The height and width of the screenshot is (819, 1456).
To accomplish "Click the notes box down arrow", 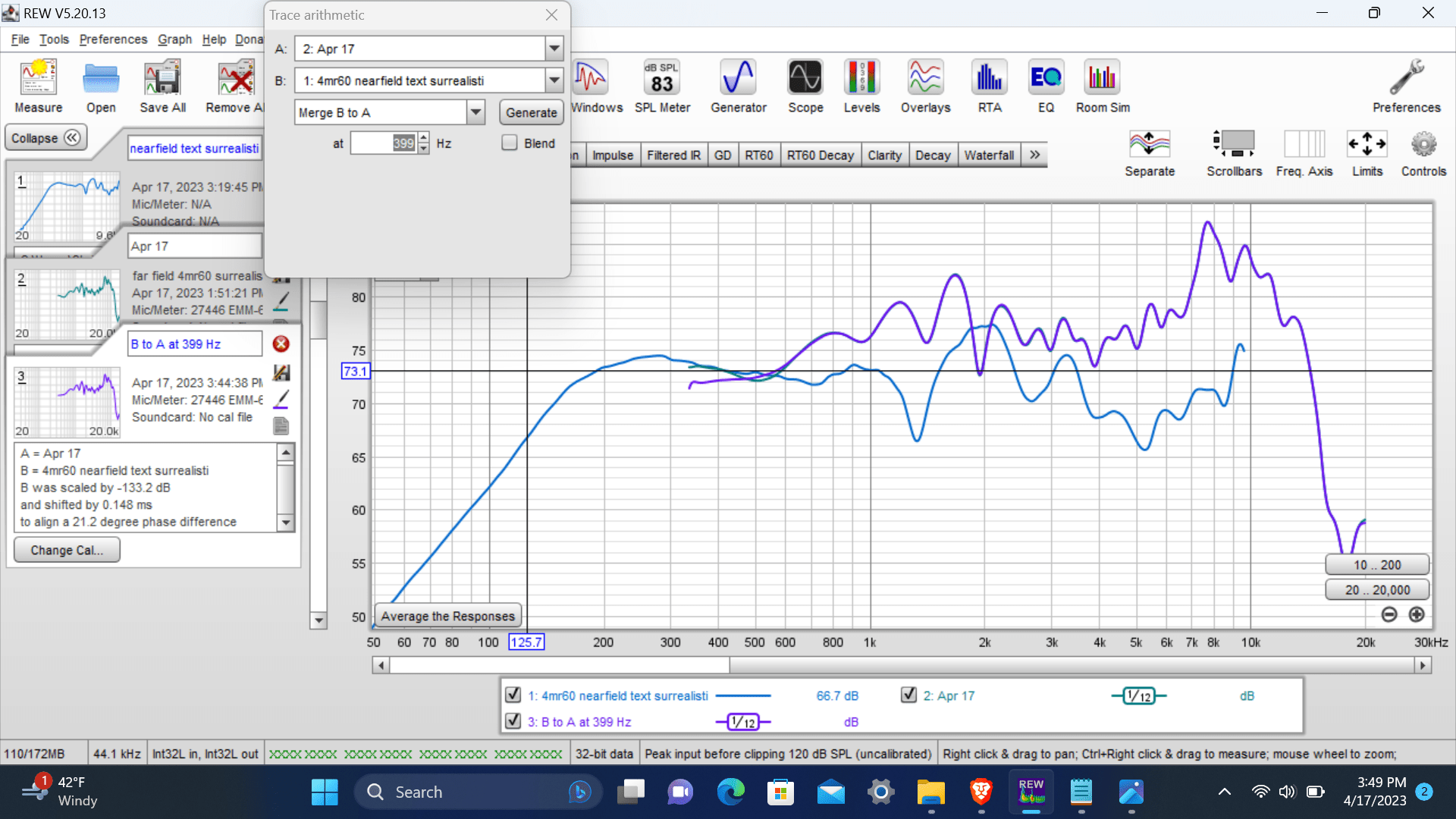I will (286, 522).
